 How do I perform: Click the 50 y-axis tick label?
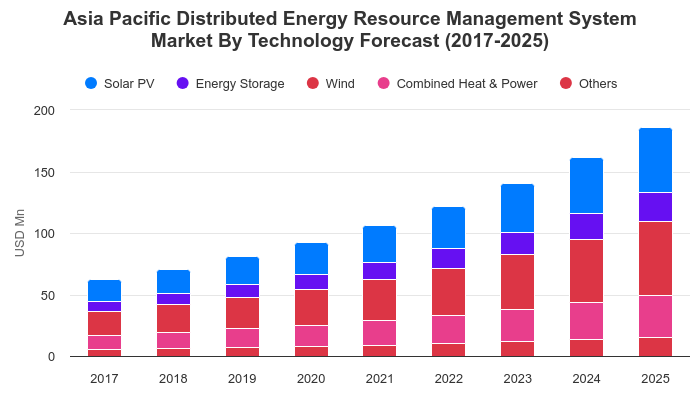pyautogui.click(x=48, y=296)
